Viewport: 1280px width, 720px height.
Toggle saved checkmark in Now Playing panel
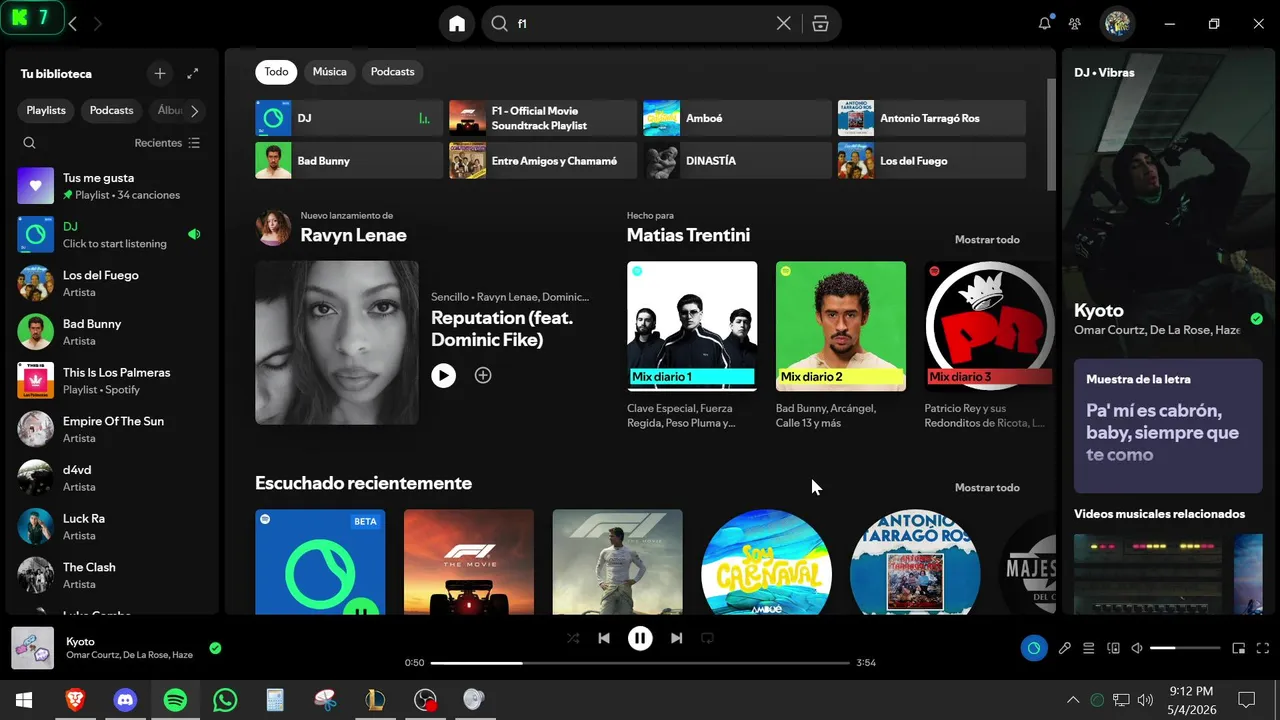1257,319
